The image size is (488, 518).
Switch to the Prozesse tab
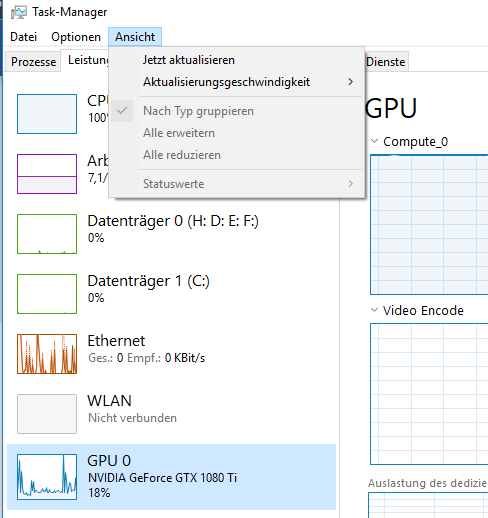click(33, 62)
